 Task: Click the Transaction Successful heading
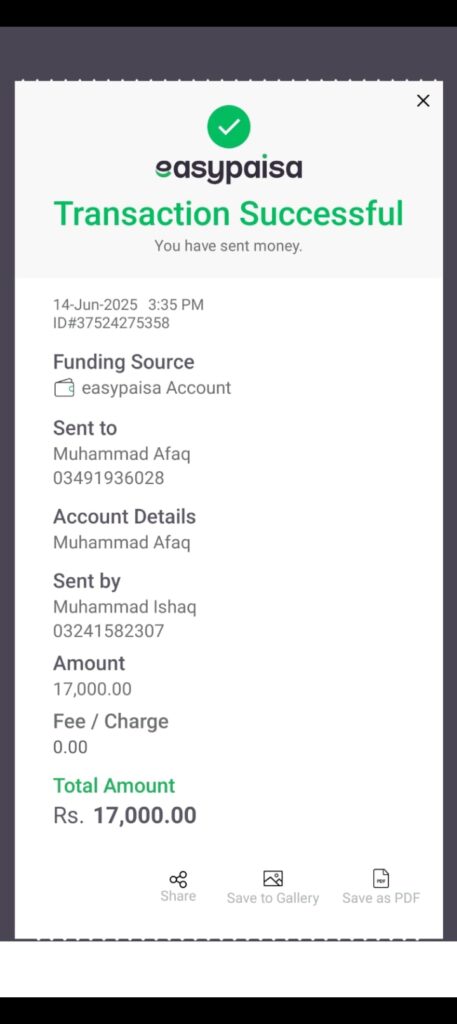point(228,214)
